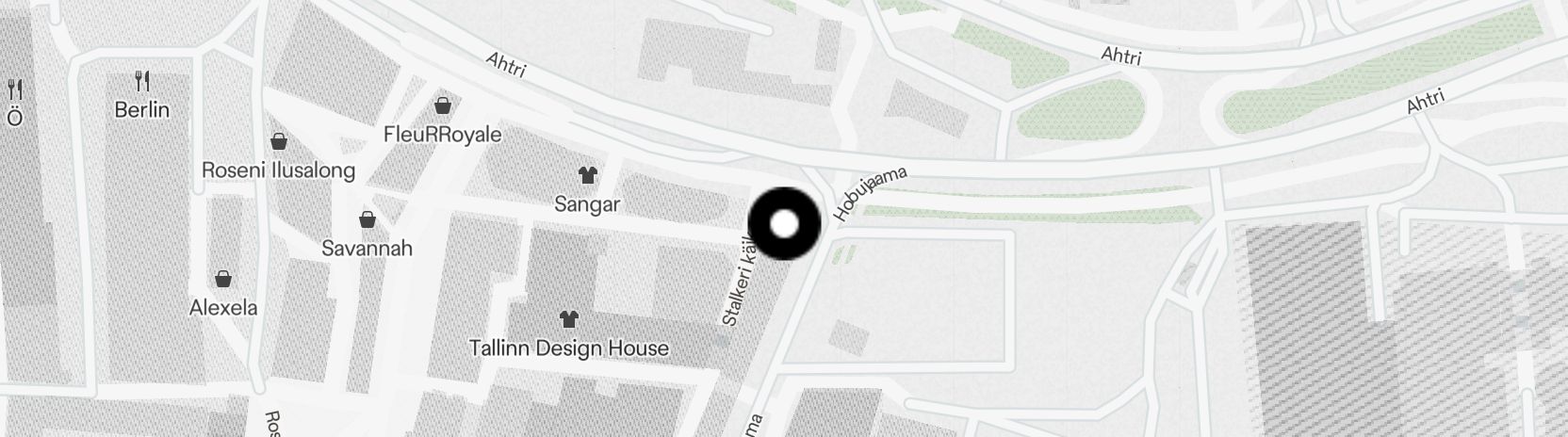The image size is (1568, 437).
Task: Open the Sangar place label
Action: pyautogui.click(x=587, y=204)
